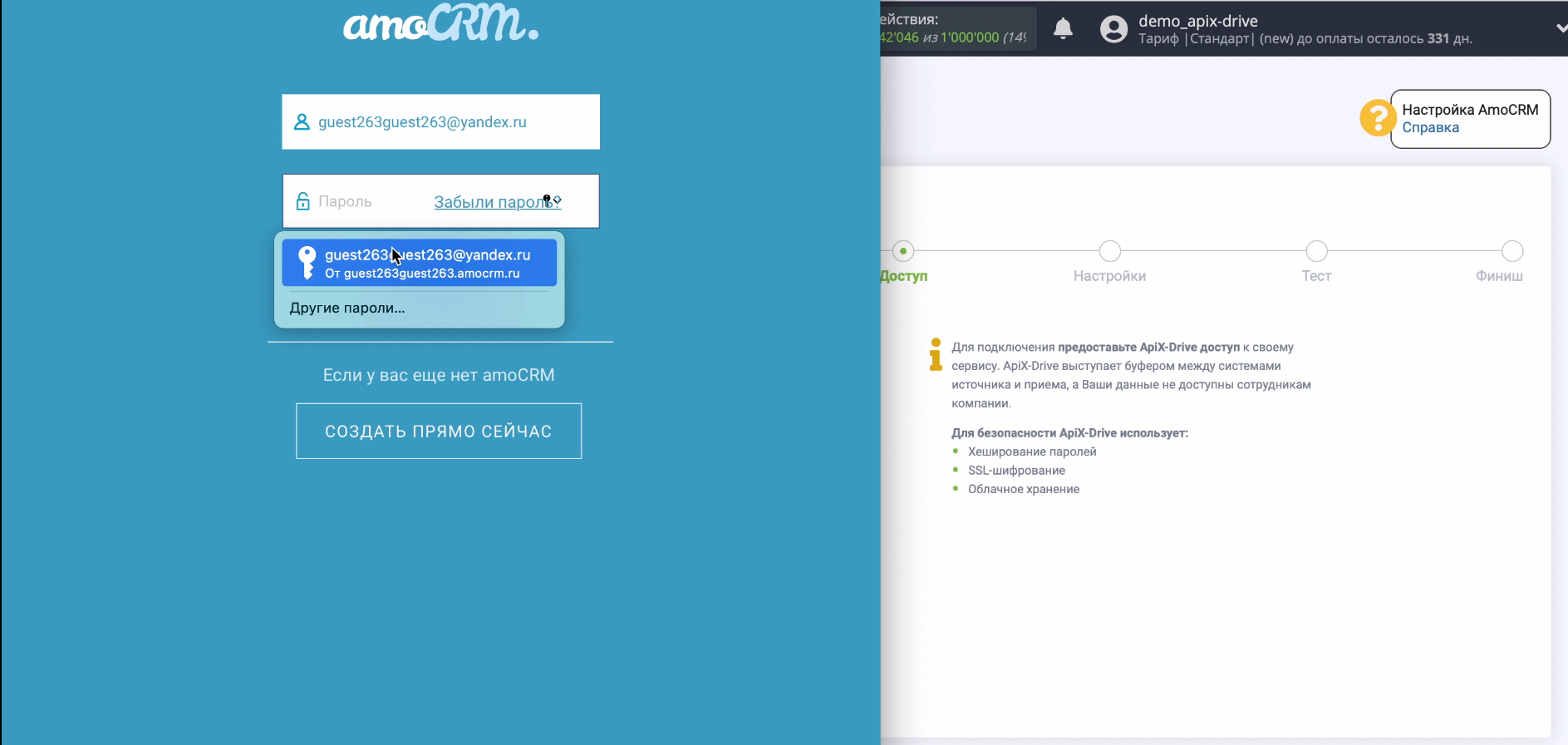Image resolution: width=1568 pixels, height=745 pixels.
Task: Expand the account menu chevron in the top bar
Action: 1561,28
